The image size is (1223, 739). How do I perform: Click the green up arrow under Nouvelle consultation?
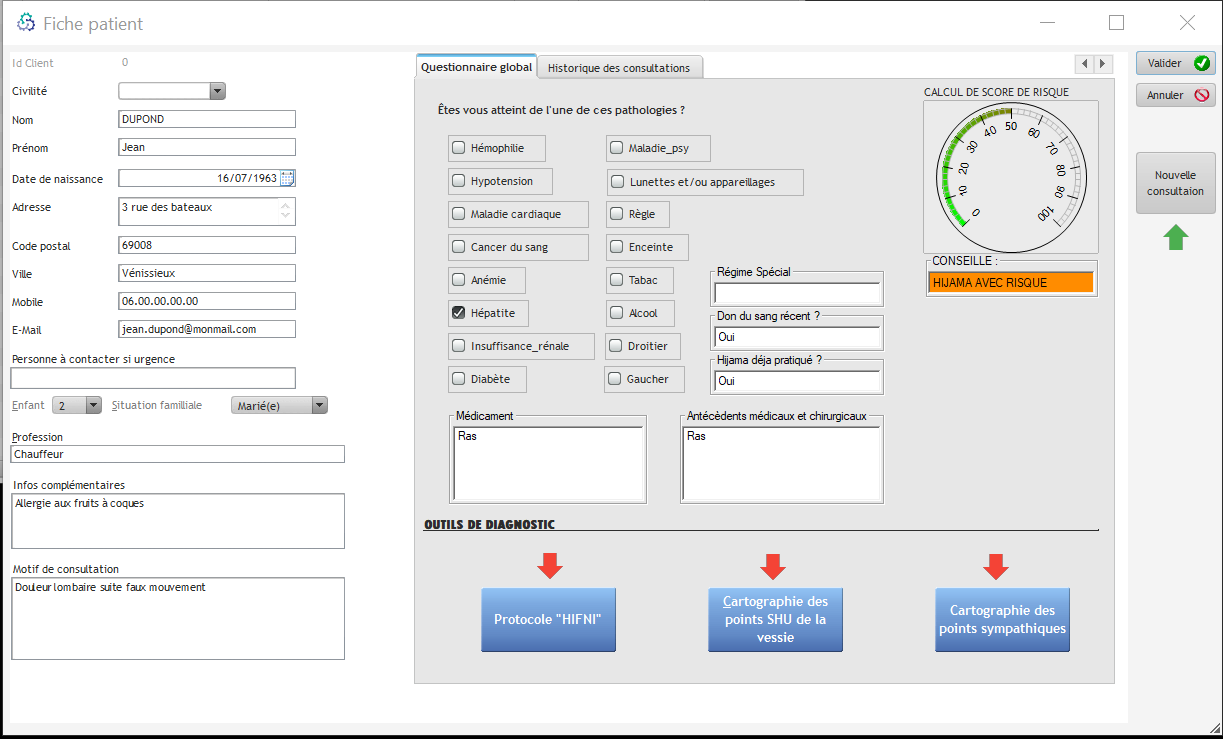click(1176, 237)
